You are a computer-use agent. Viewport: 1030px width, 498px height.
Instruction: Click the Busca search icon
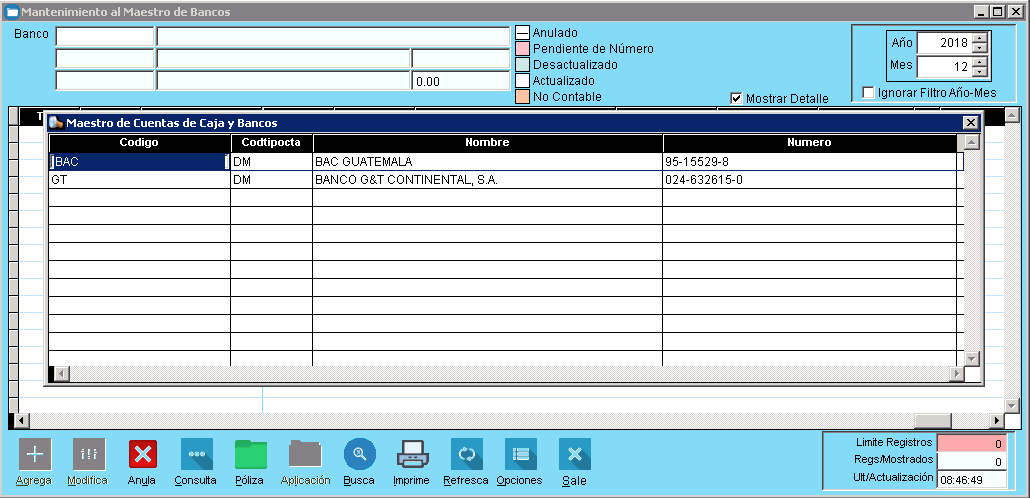click(x=359, y=455)
